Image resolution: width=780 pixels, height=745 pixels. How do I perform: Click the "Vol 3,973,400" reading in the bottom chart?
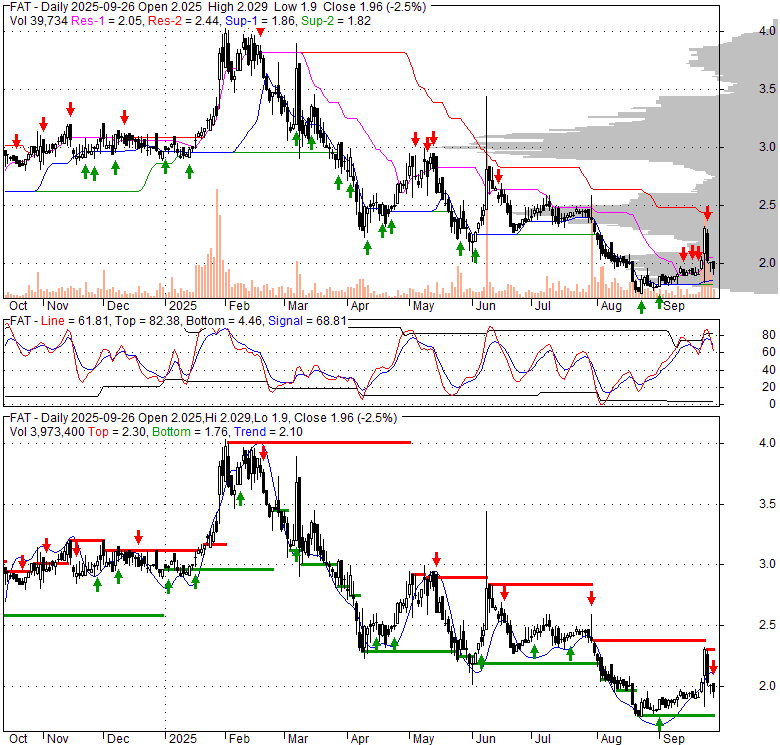(x=47, y=432)
